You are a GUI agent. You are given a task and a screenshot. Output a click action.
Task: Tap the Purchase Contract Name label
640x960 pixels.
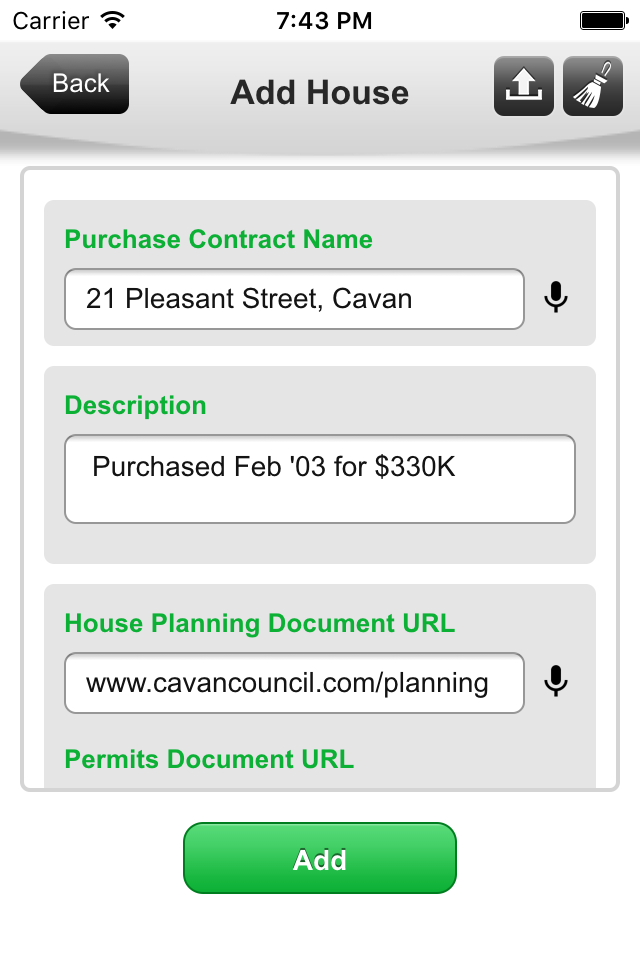click(219, 239)
